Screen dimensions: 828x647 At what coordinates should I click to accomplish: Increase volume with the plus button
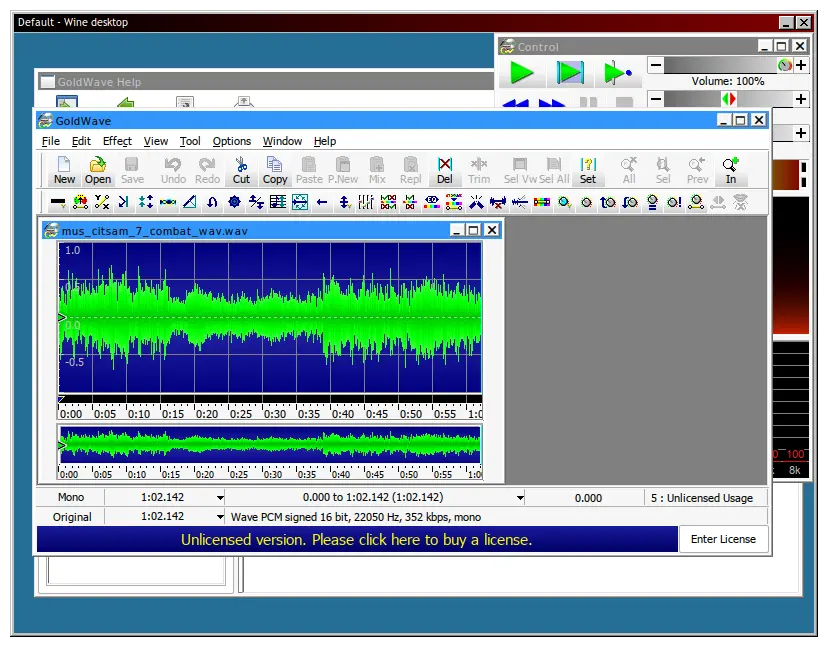coord(801,65)
